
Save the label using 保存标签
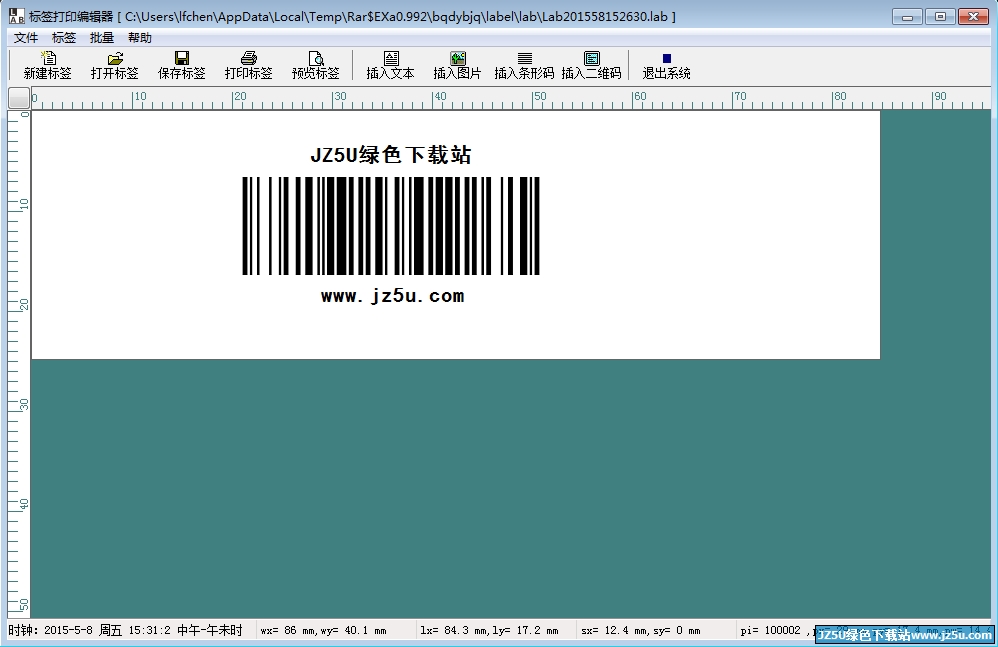pos(181,66)
